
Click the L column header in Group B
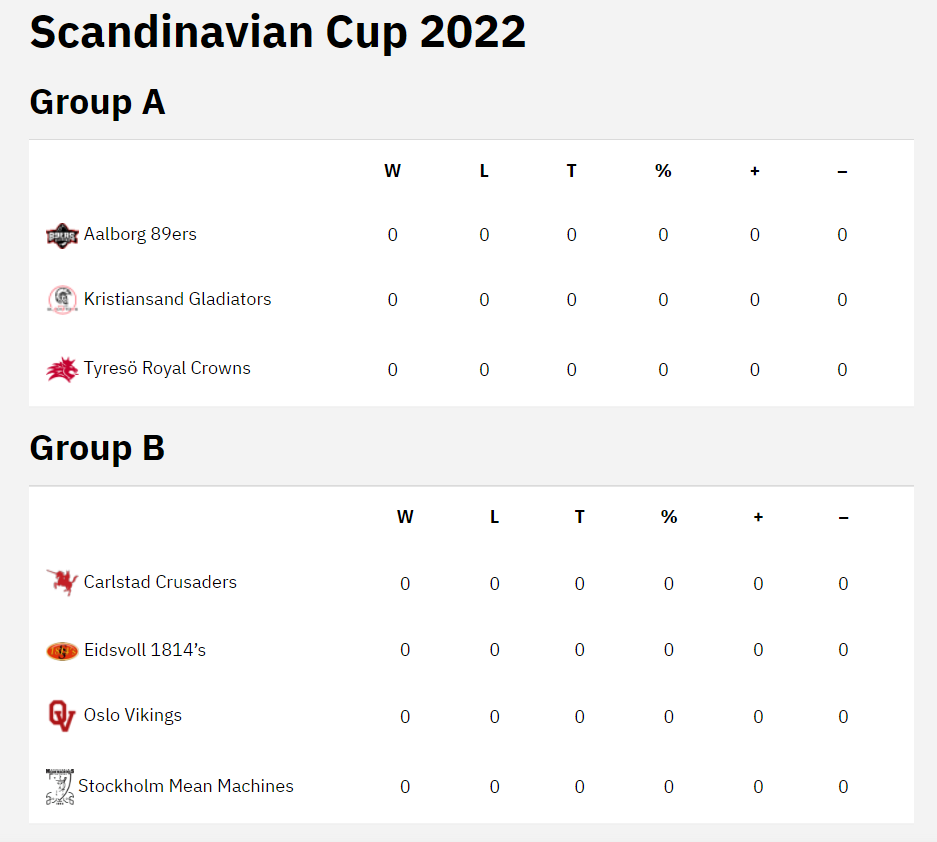(494, 517)
